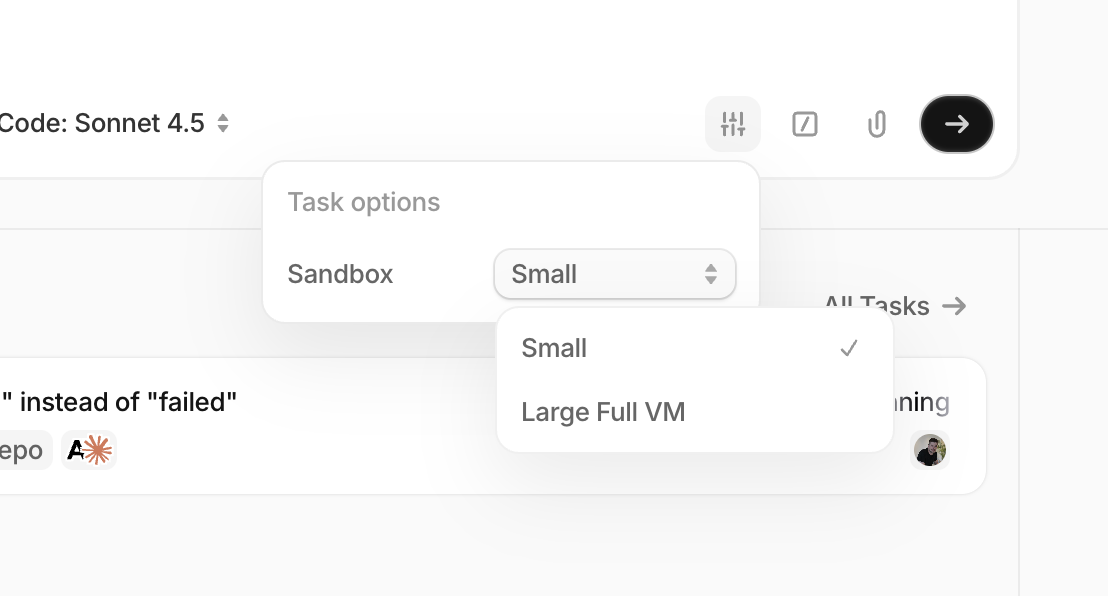Open the task titled instead of "failed"
Screen dimensions: 1108x596
pos(128,402)
